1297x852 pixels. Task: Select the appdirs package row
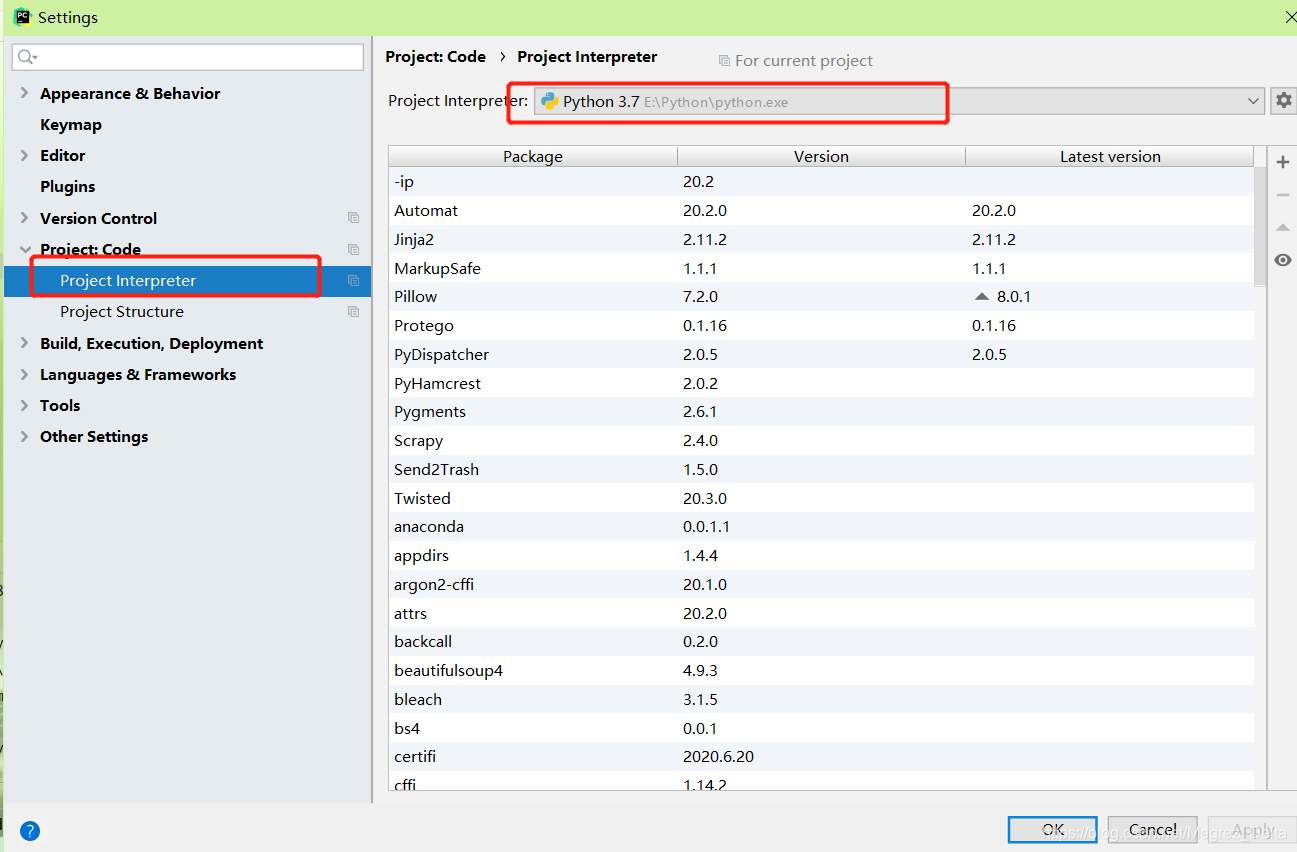point(821,556)
